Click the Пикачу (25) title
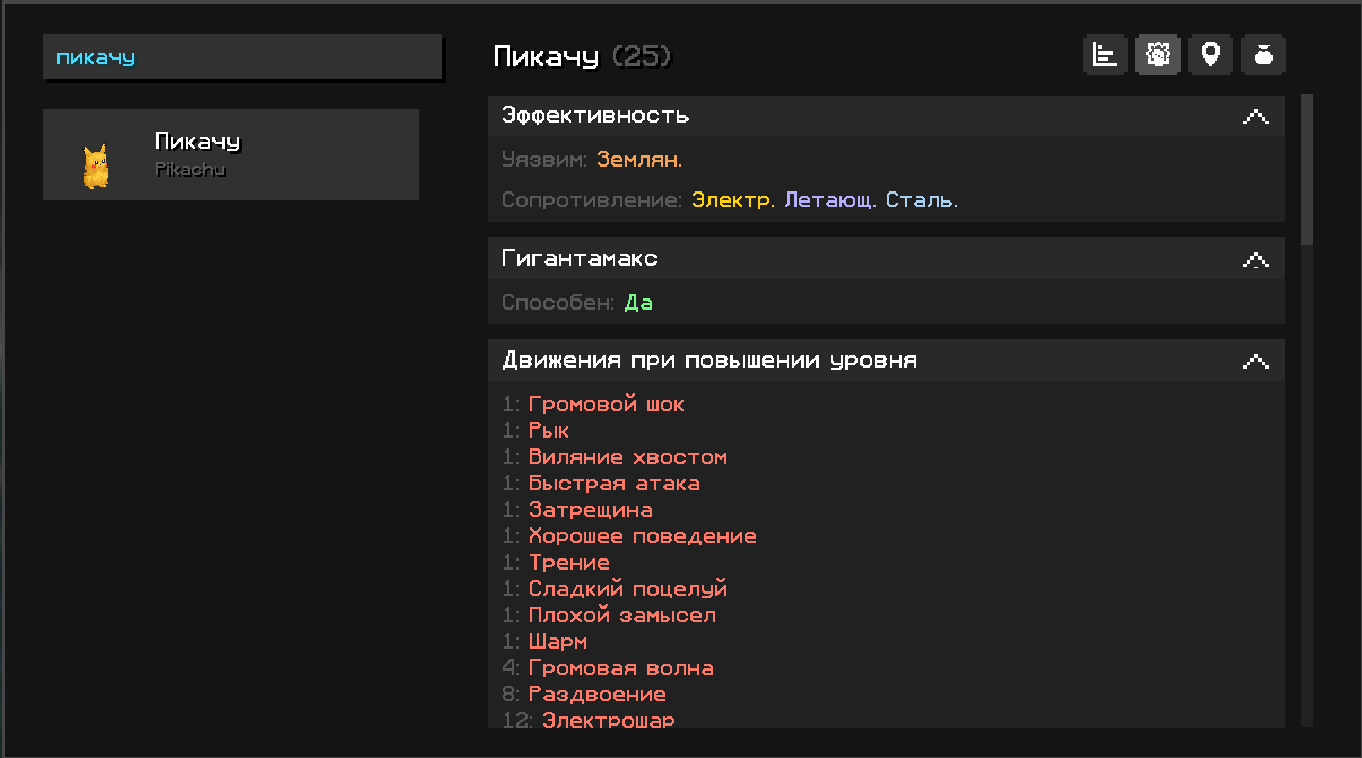 583,56
